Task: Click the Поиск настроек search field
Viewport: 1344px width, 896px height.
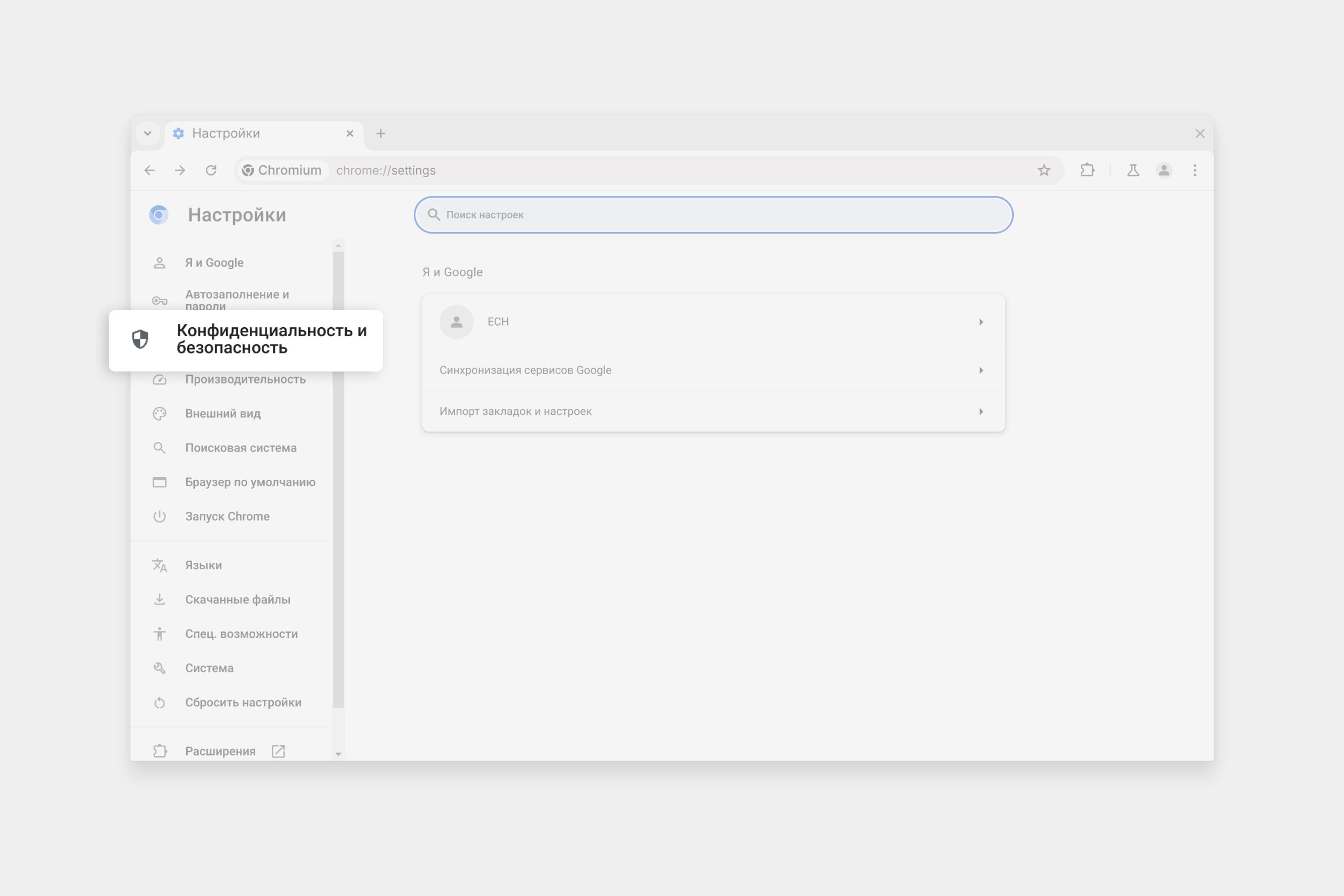Action: (713, 215)
